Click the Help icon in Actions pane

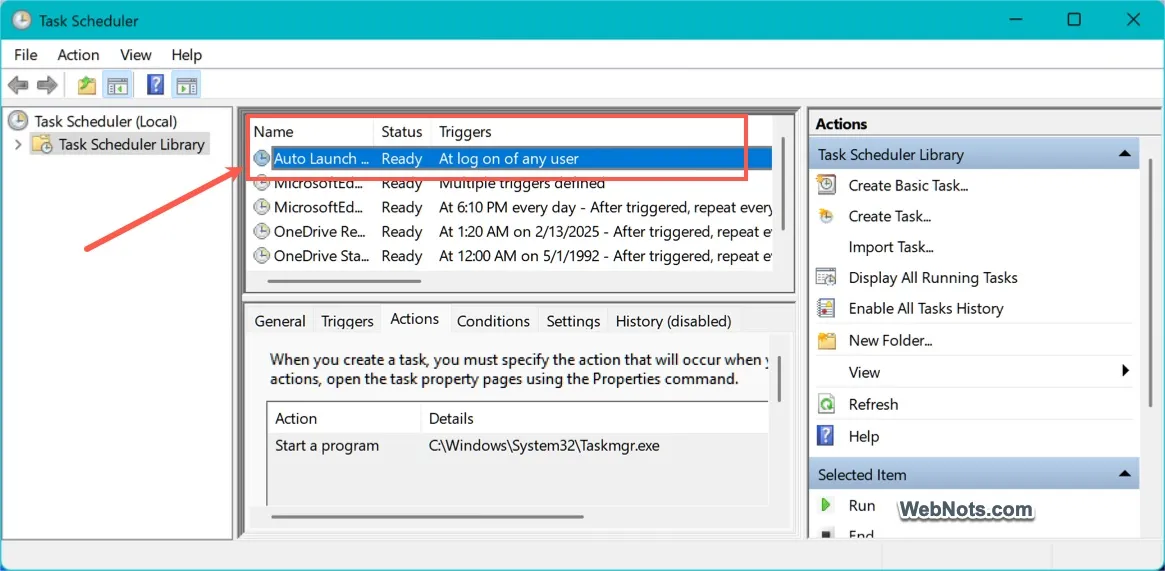(825, 436)
